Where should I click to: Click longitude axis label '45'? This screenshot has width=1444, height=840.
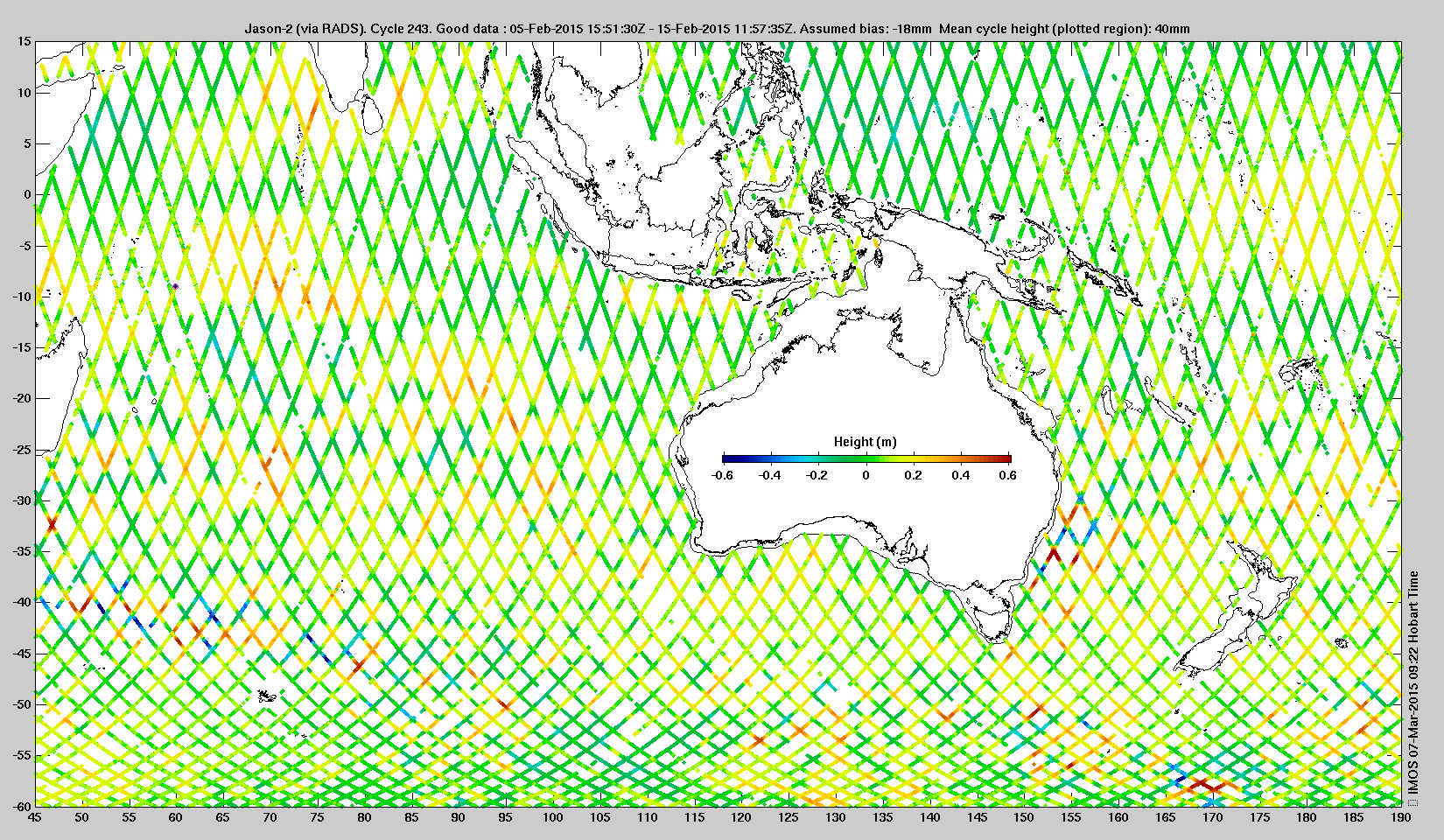[x=34, y=818]
